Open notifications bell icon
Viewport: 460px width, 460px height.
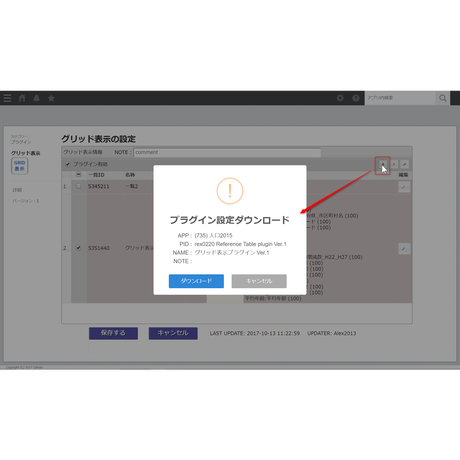click(x=37, y=98)
